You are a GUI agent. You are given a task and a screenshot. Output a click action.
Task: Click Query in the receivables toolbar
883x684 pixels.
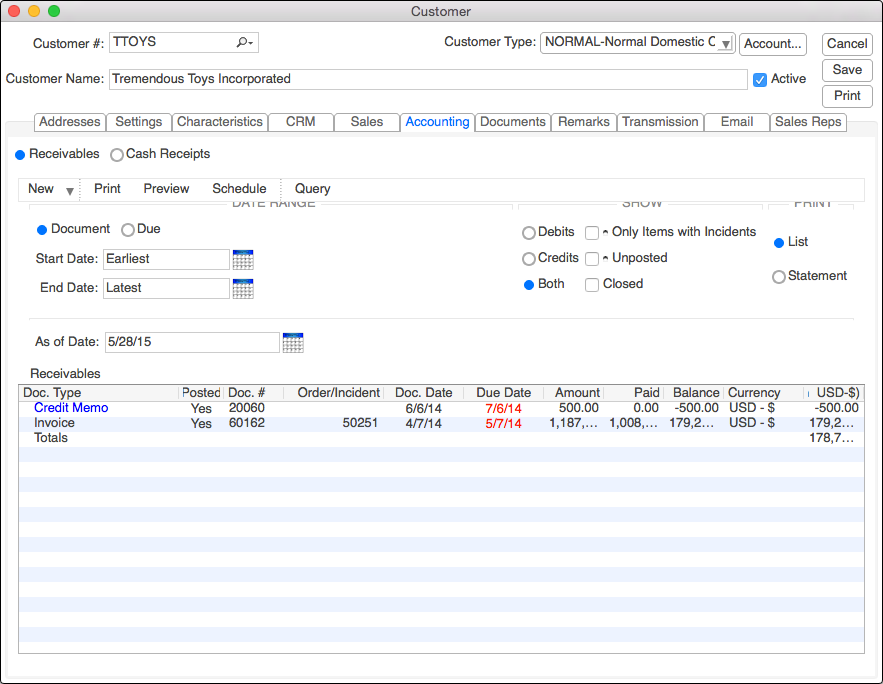312,189
